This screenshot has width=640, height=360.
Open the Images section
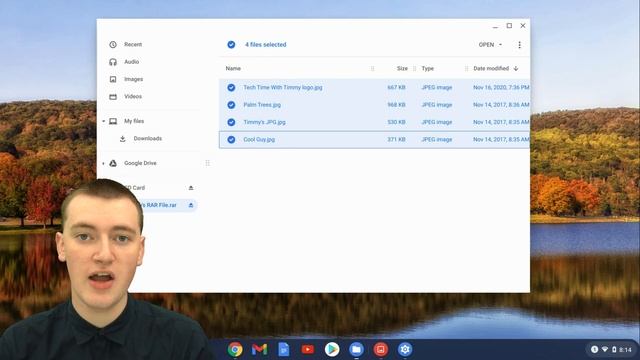pyautogui.click(x=133, y=79)
